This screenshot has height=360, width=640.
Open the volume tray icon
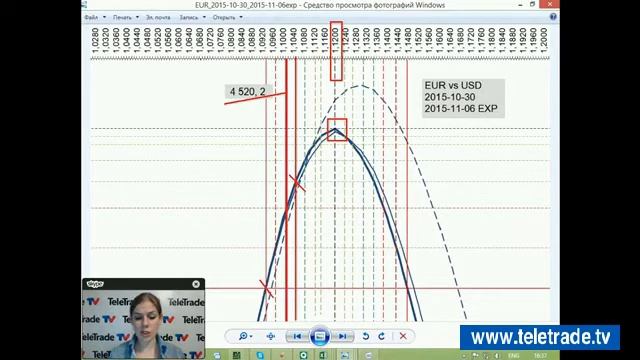tap(497, 356)
